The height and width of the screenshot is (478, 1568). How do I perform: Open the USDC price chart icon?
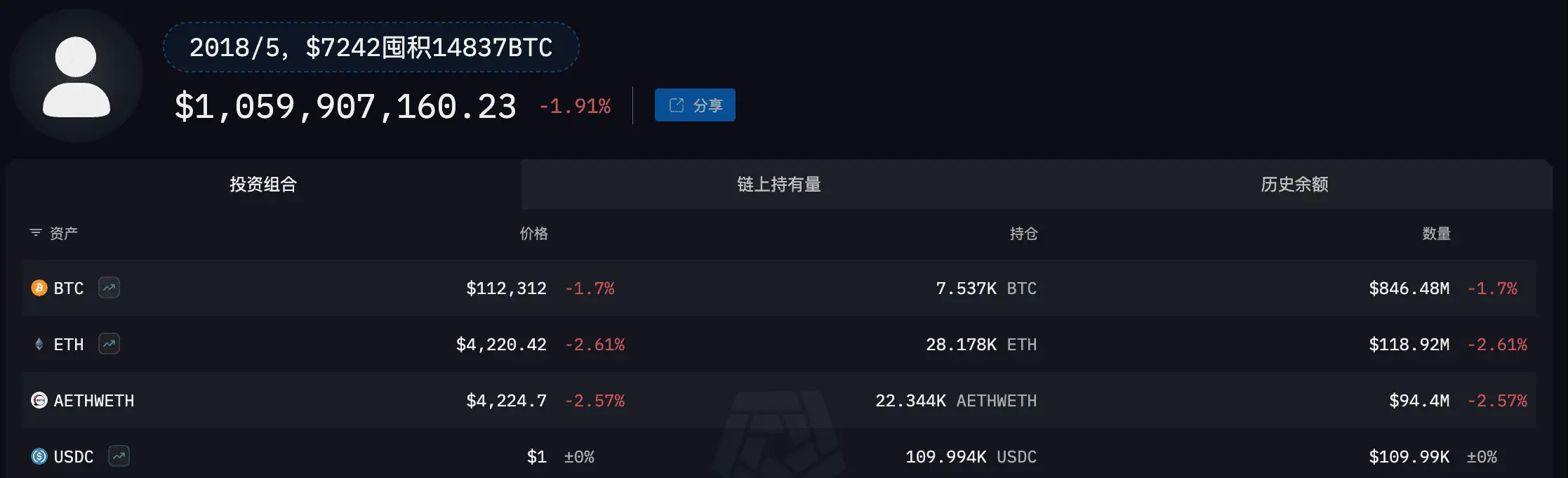119,456
